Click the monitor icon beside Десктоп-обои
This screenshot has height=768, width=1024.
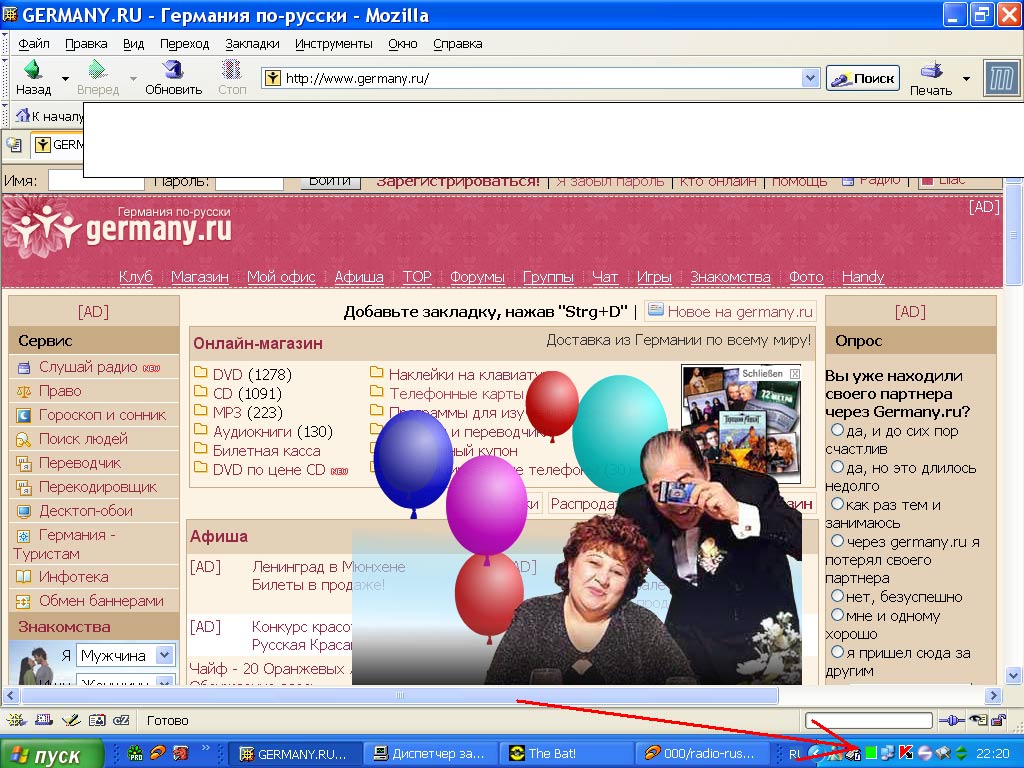(x=24, y=511)
